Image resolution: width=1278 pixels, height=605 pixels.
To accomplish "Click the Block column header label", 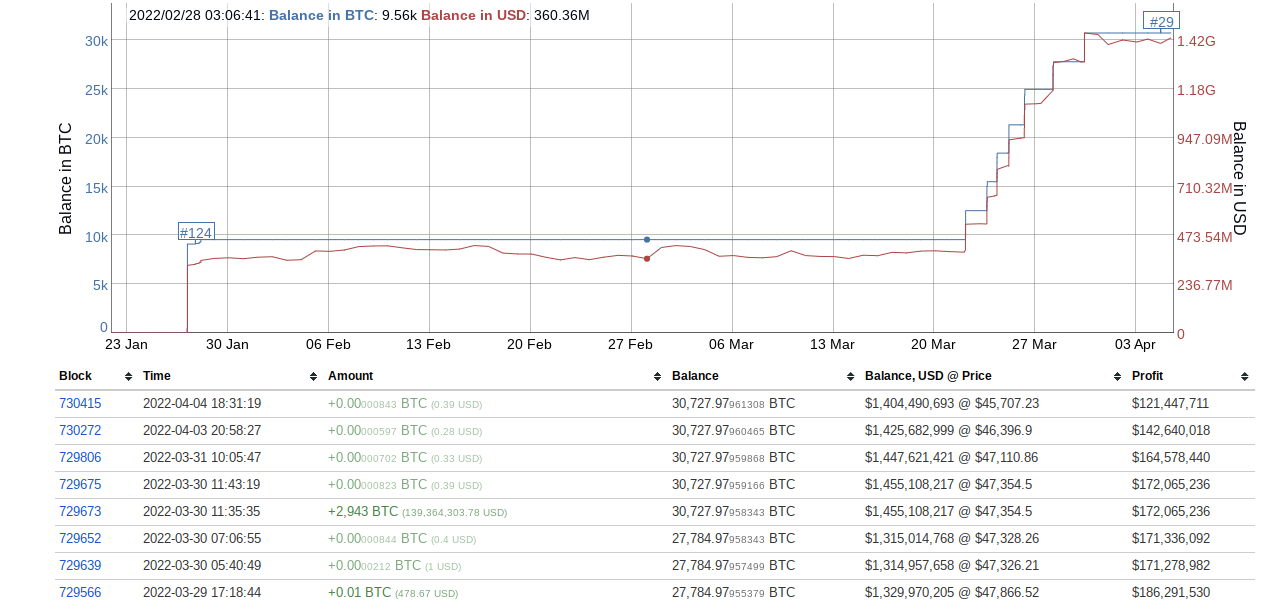I will 75,375.
